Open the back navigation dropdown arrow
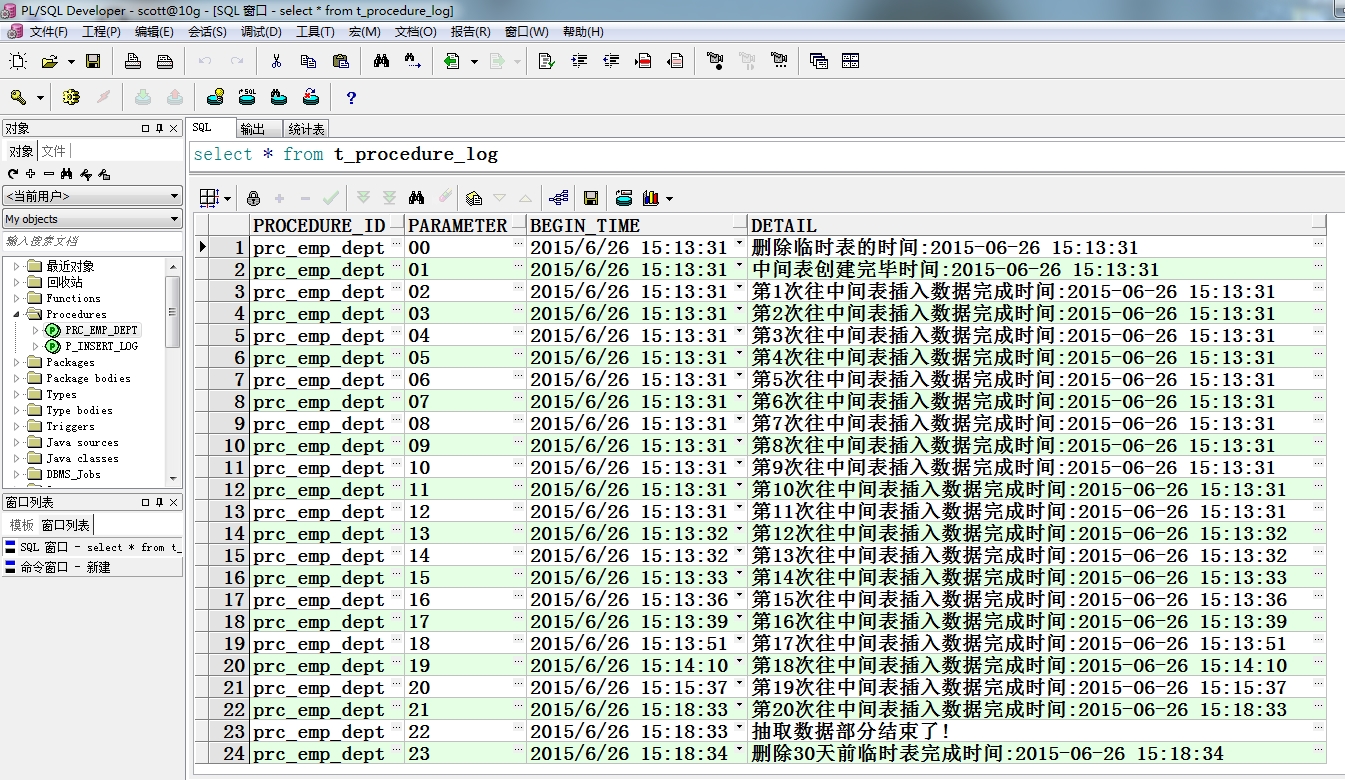This screenshot has height=780, width=1345. click(x=474, y=62)
